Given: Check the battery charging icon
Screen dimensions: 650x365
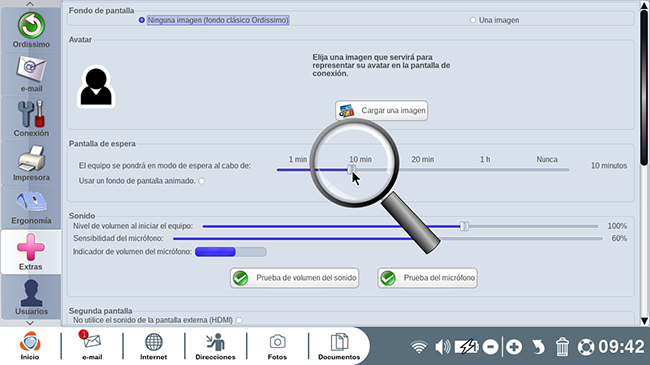Looking at the screenshot, I should [x=467, y=347].
